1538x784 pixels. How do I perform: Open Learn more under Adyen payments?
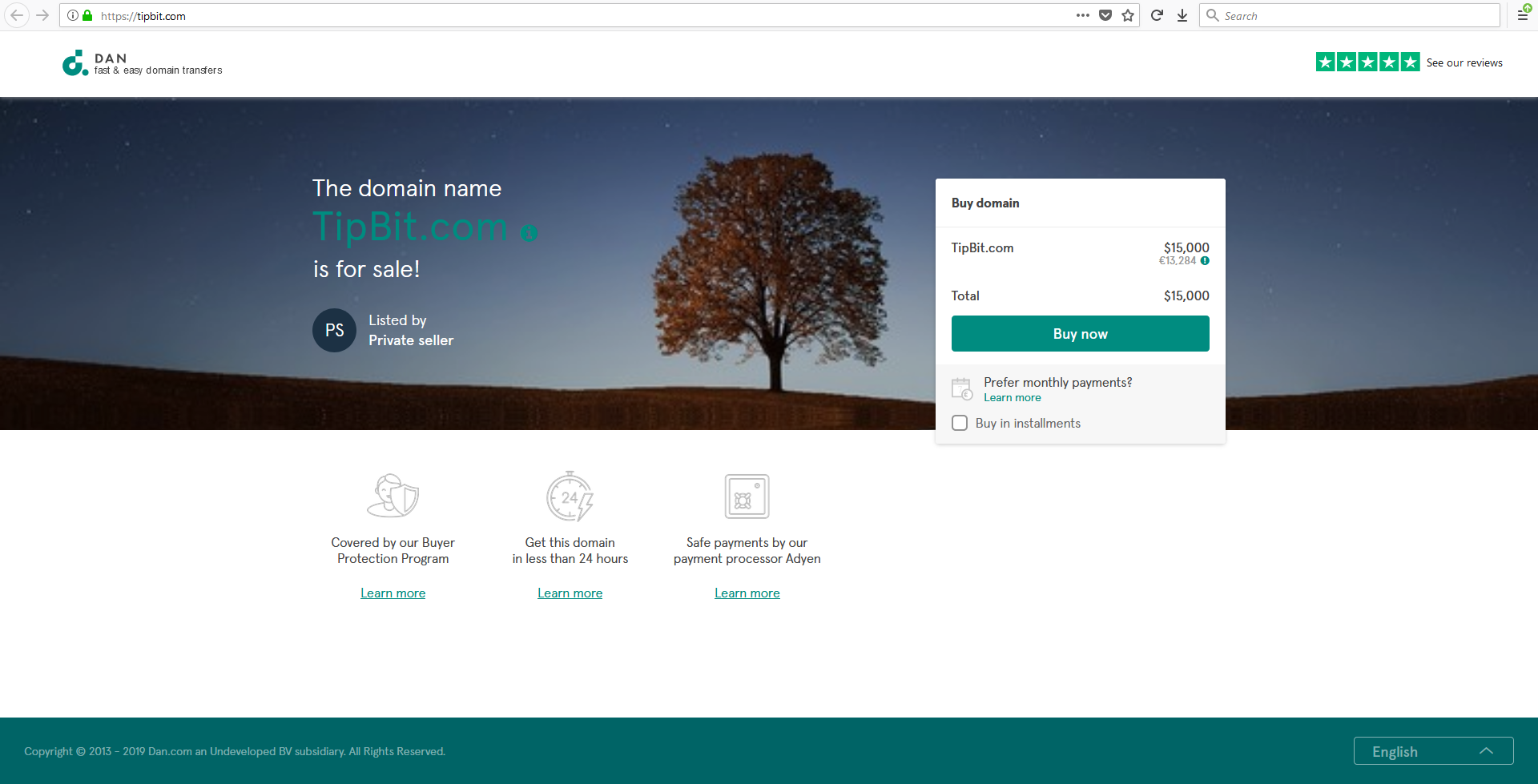pos(747,593)
